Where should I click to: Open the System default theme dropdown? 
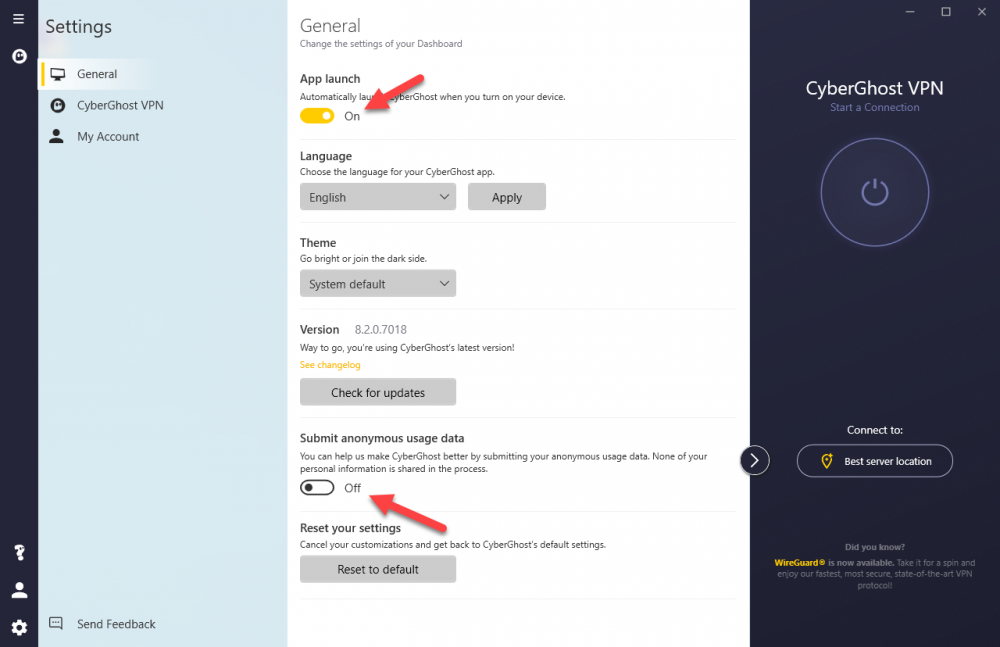pos(377,284)
